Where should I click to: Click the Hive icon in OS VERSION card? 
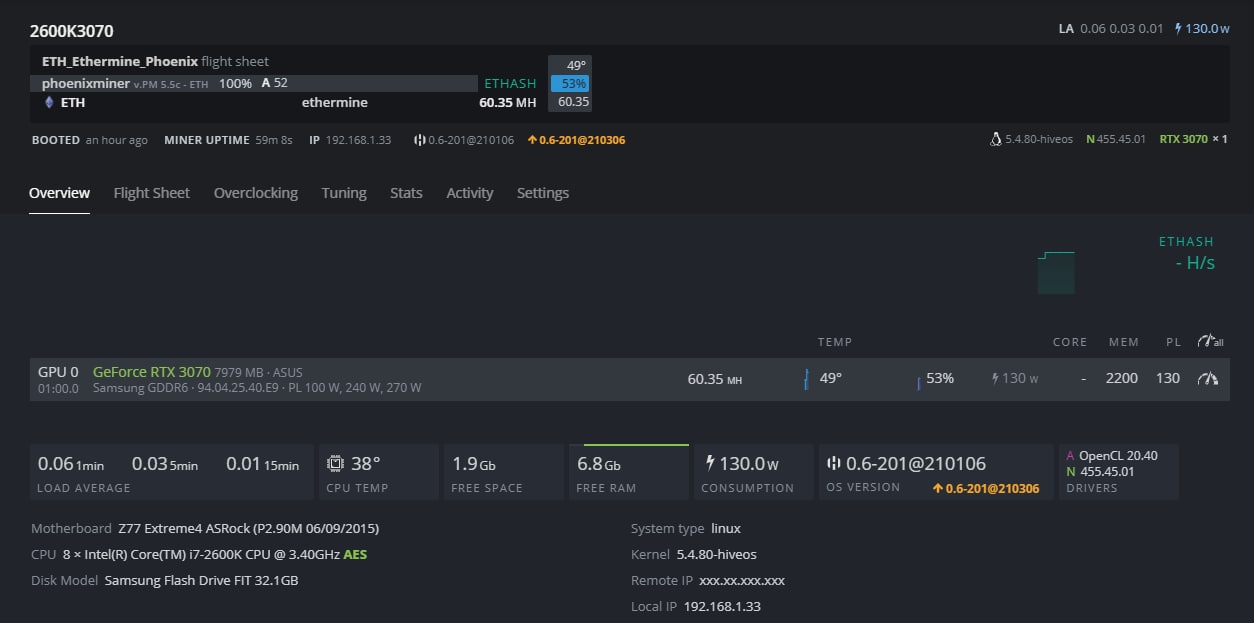(x=834, y=464)
